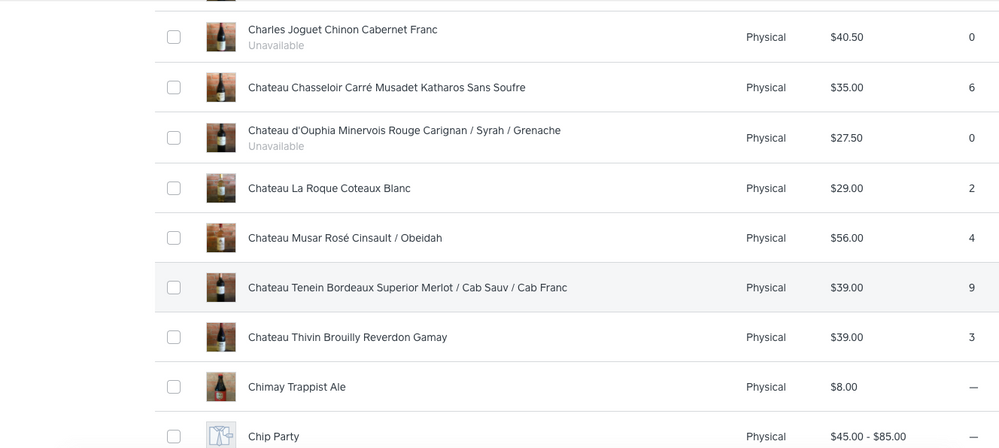Click Chateau La Roque Coteaux Blanc name

329,188
